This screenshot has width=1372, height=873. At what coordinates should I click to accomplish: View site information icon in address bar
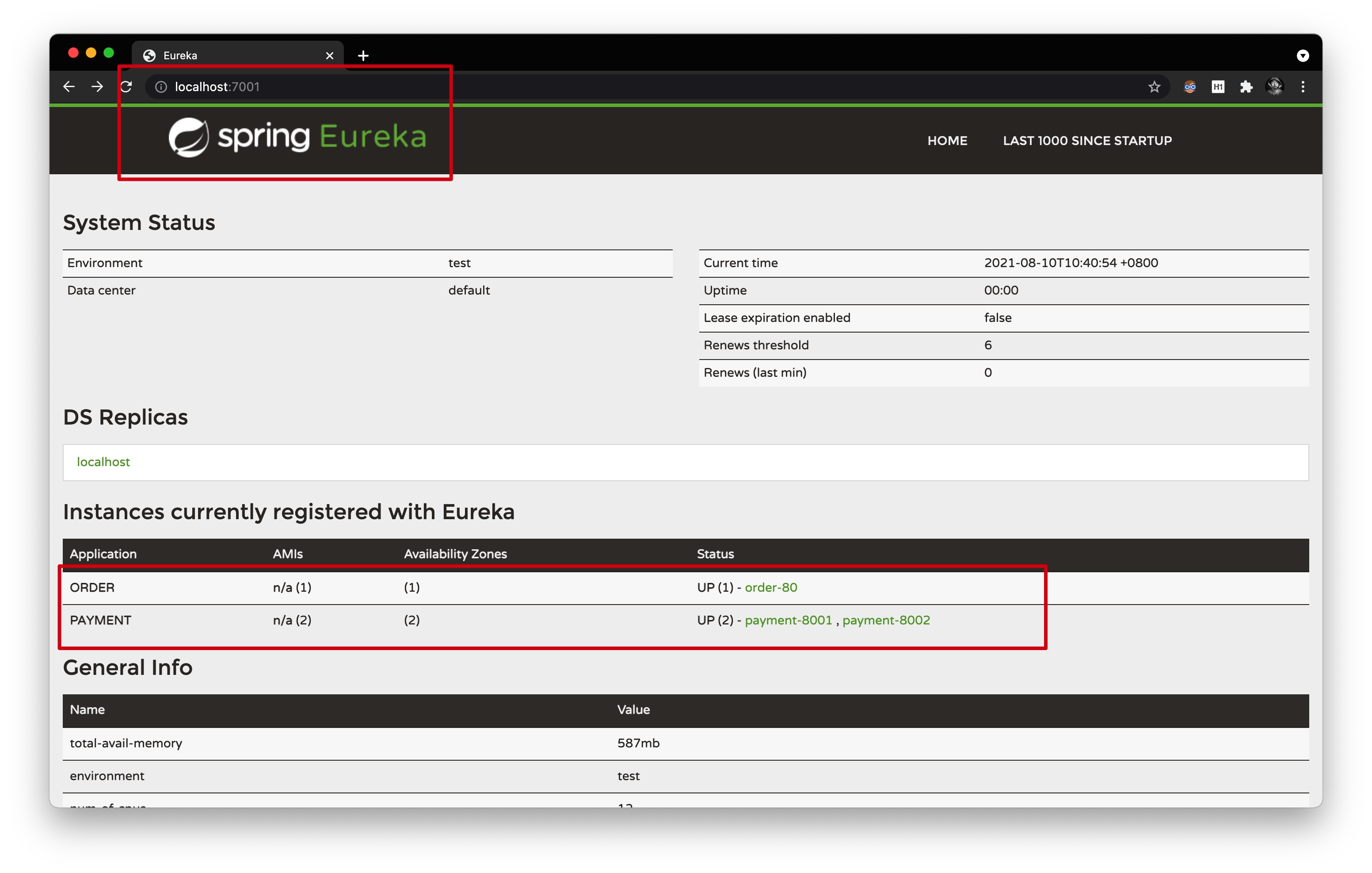pyautogui.click(x=161, y=87)
